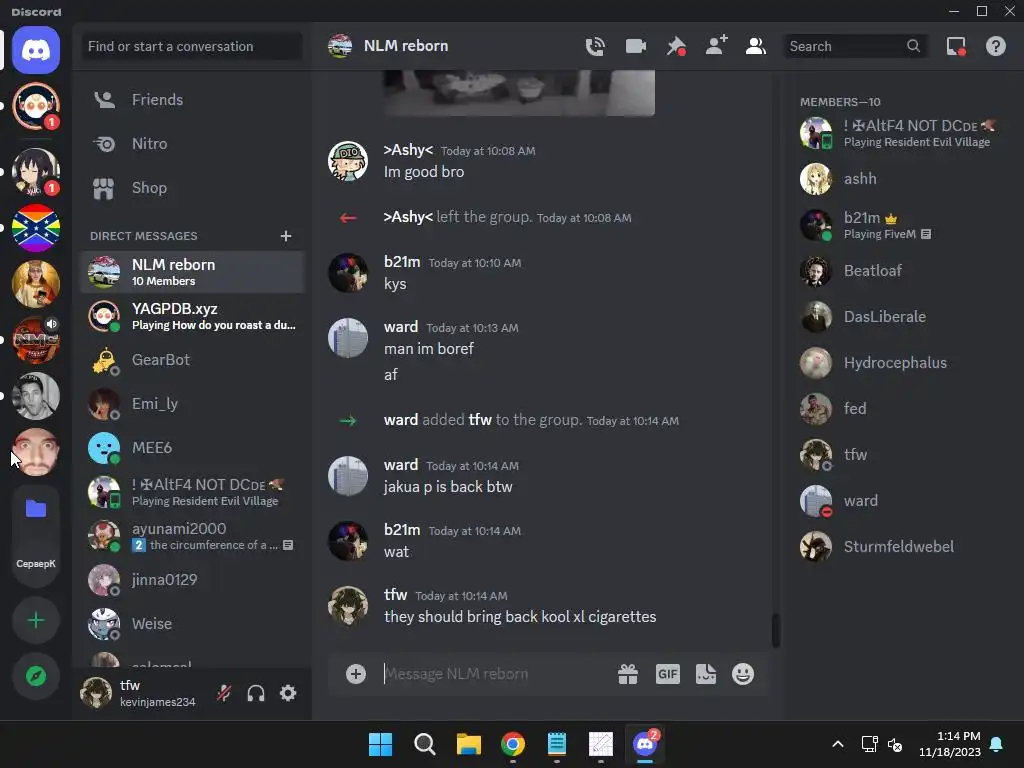Click member DasLiberale in list
The width and height of the screenshot is (1024, 768).
904,317
